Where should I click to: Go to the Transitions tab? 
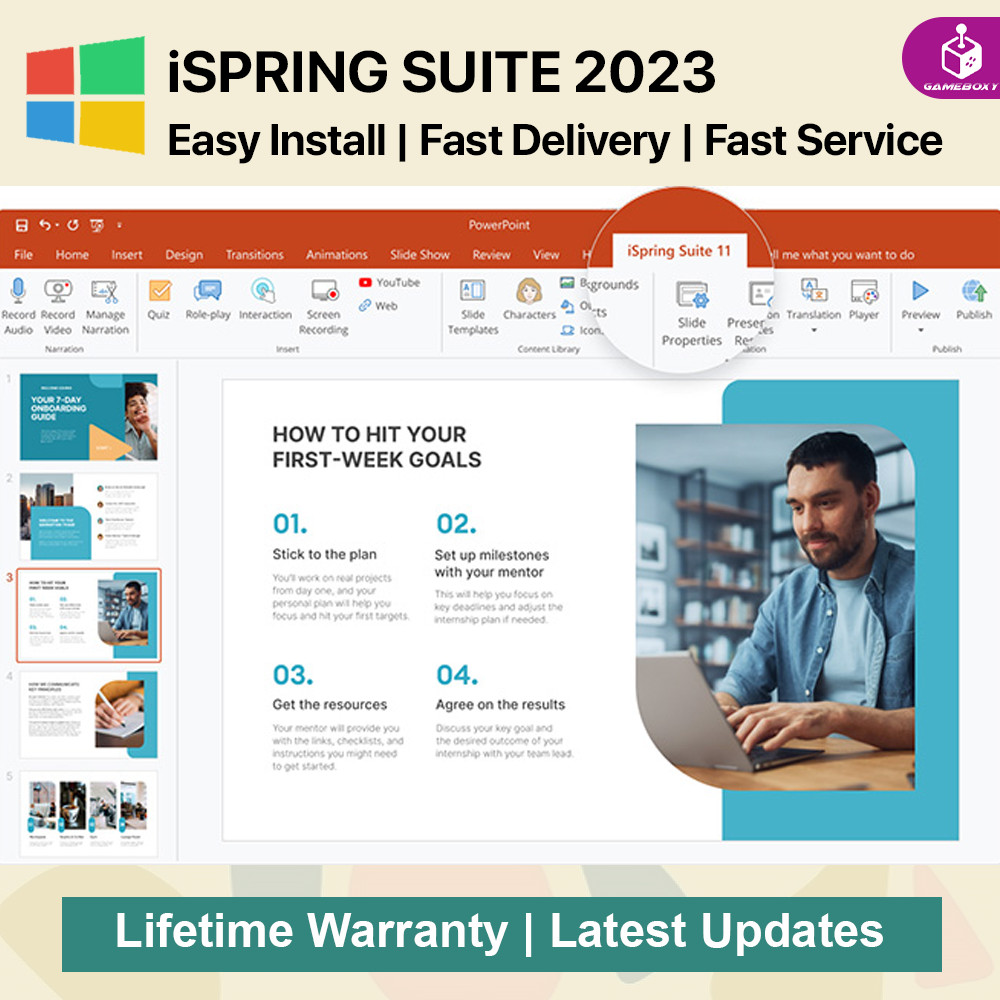(x=254, y=254)
